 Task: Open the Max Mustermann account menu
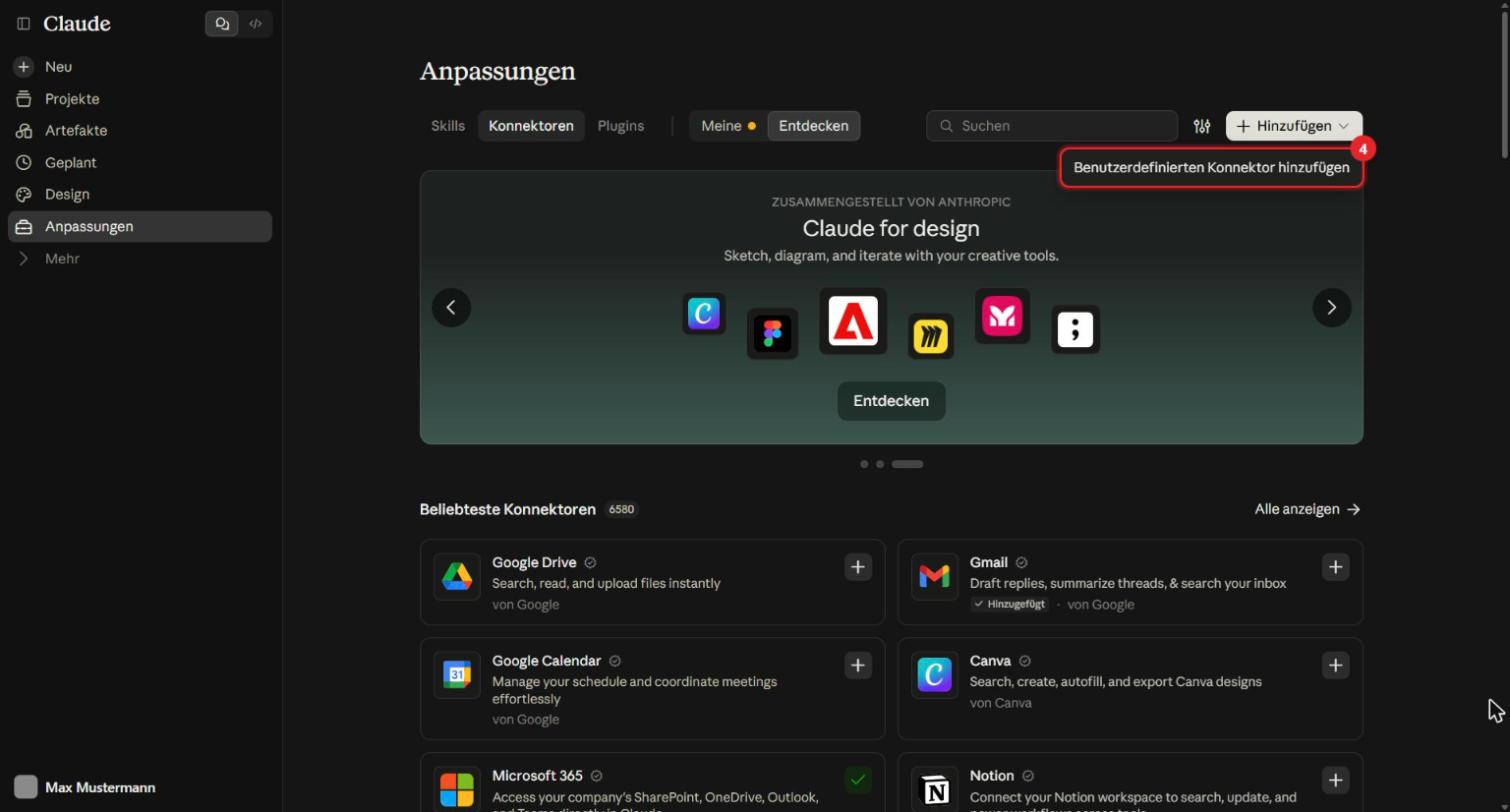point(86,787)
